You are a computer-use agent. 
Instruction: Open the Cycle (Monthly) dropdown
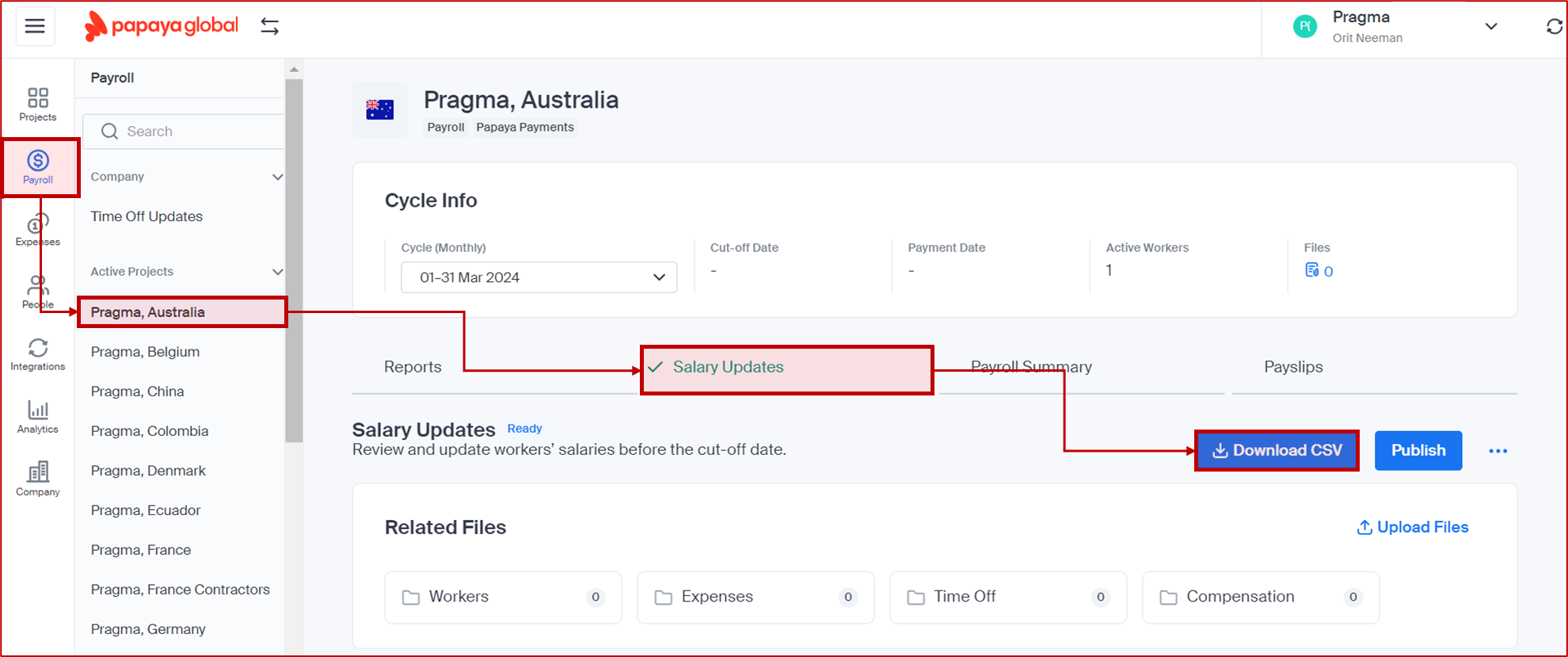pyautogui.click(x=539, y=277)
